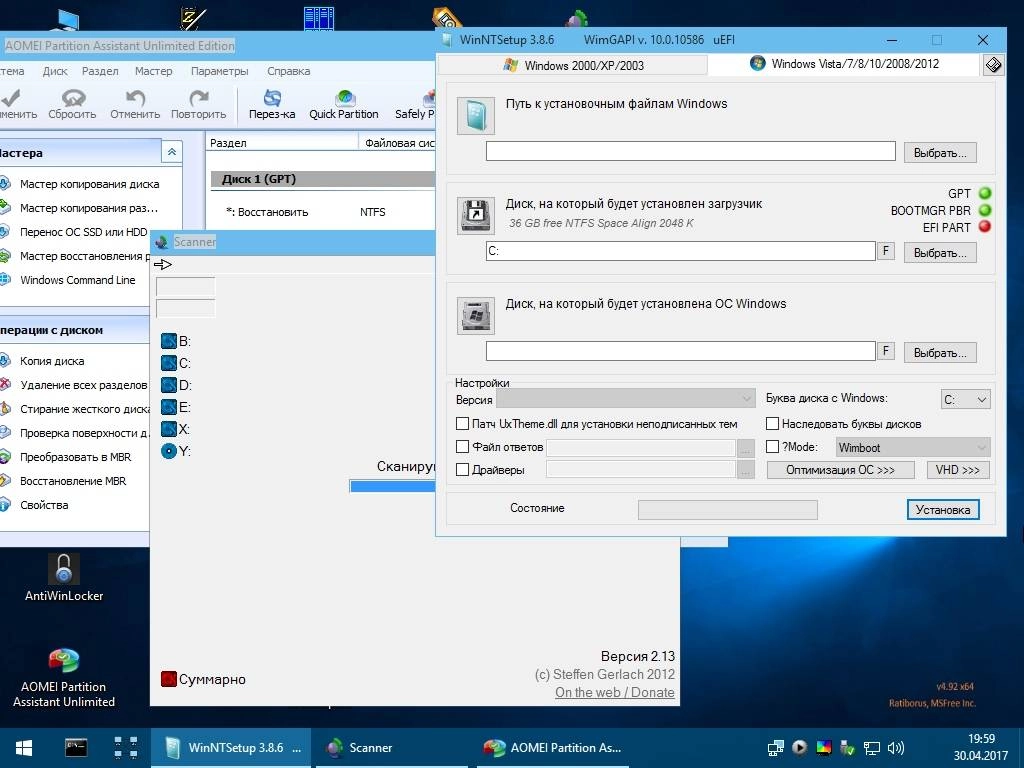Enable the ?Mode checkbox
1024x768 pixels.
pos(772,447)
